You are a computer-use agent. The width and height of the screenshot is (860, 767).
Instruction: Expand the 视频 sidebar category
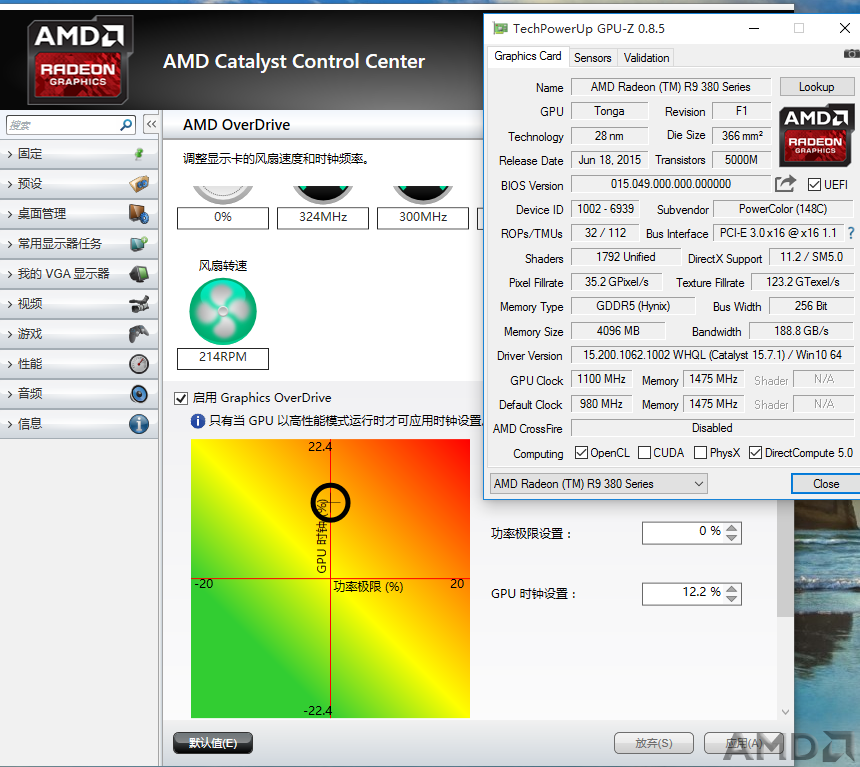click(x=79, y=303)
